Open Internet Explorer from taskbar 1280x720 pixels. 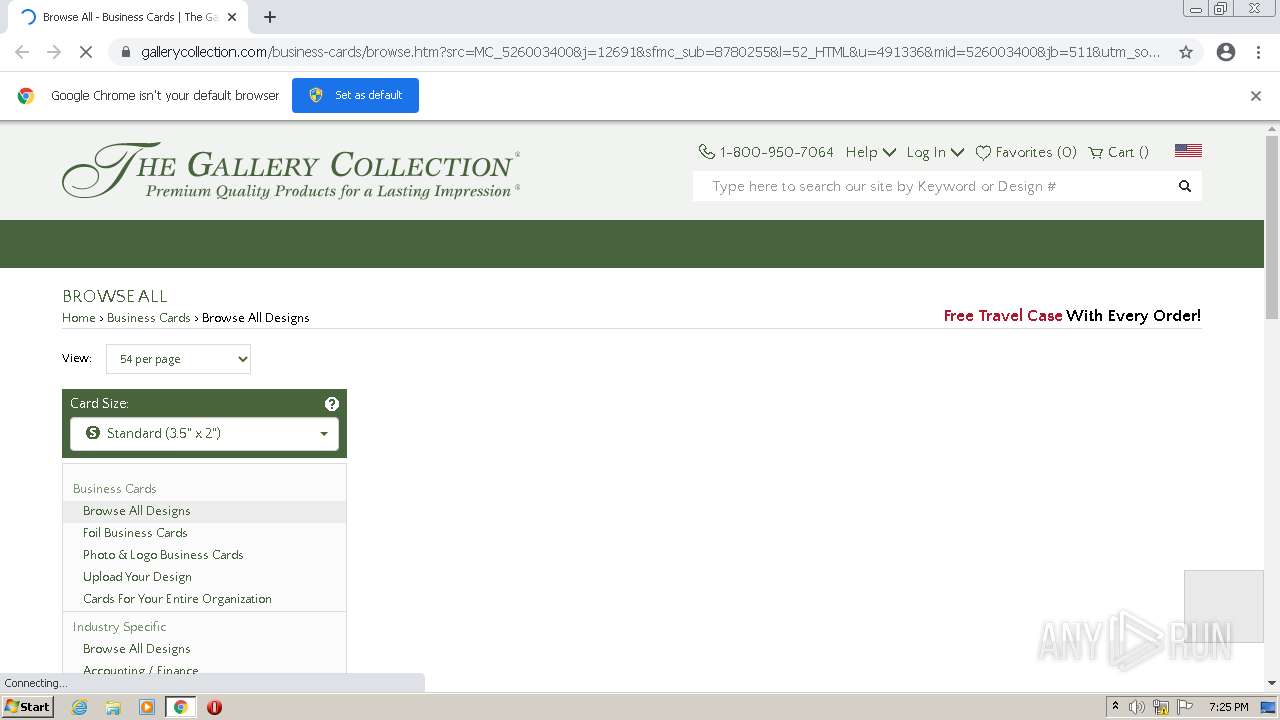point(79,707)
